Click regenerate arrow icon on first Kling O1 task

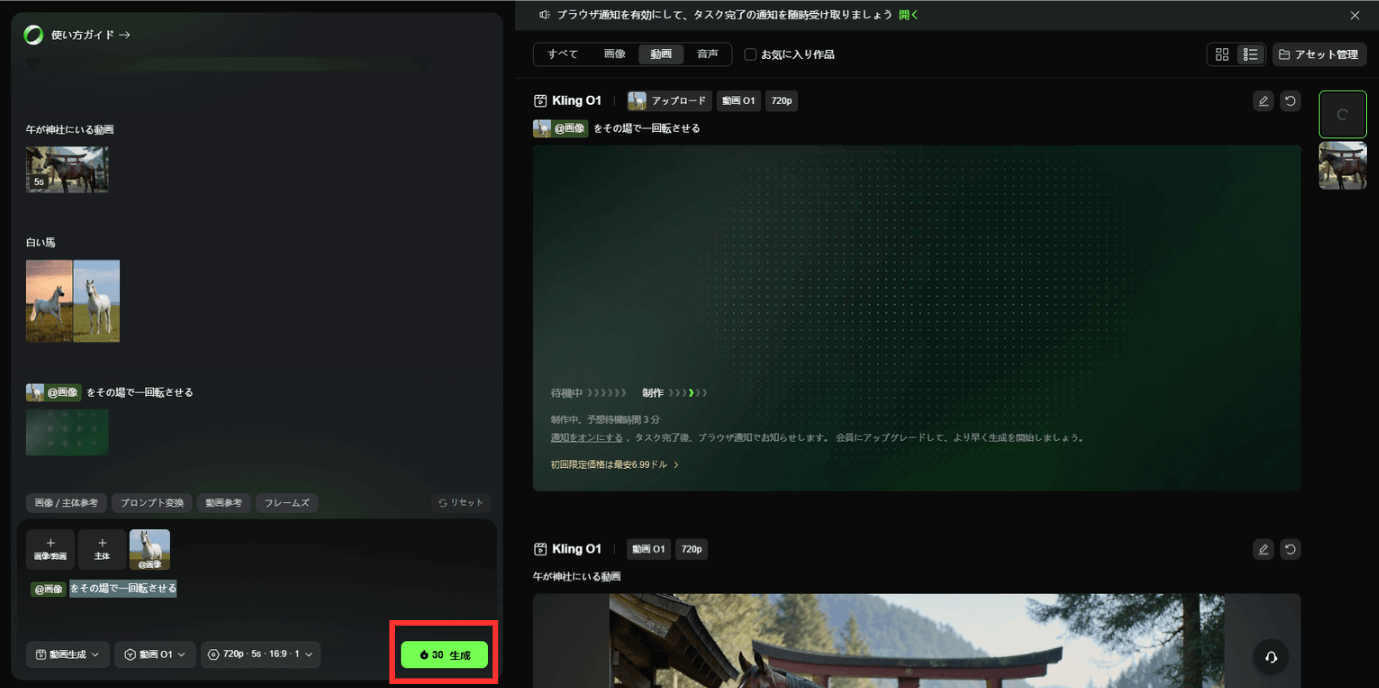pos(1290,101)
